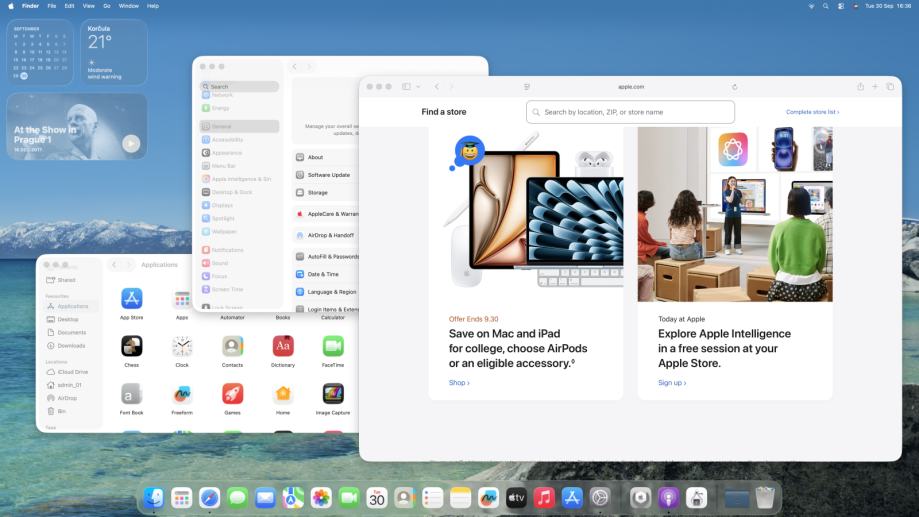This screenshot has height=517, width=919.
Task: Click Safari reader/page menu icon
Action: point(527,87)
